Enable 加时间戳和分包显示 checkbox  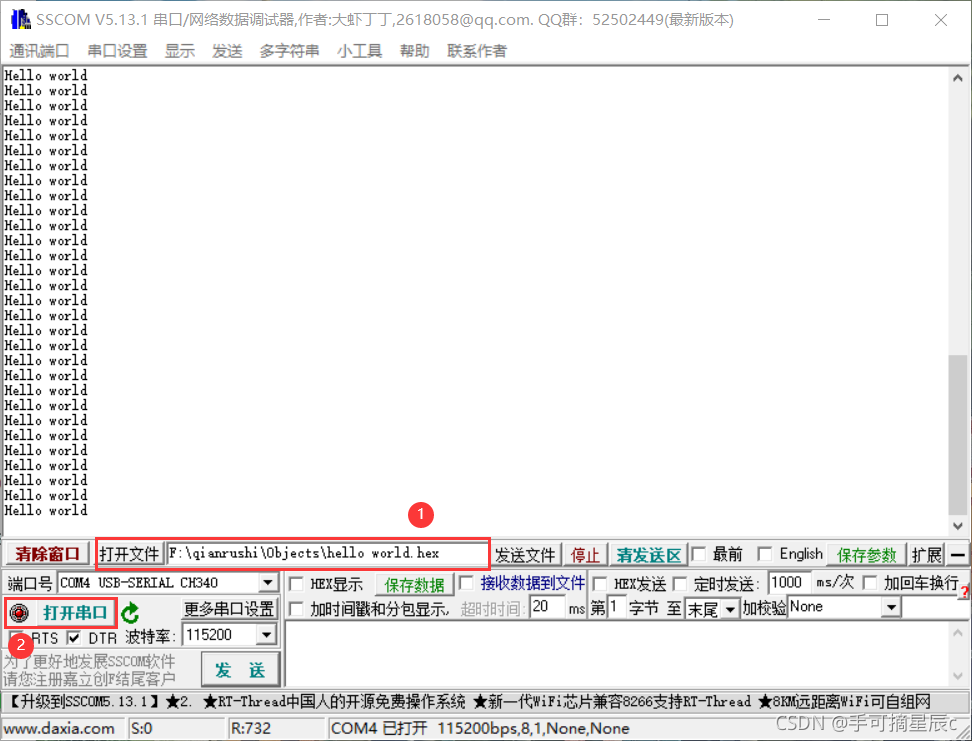(x=296, y=609)
